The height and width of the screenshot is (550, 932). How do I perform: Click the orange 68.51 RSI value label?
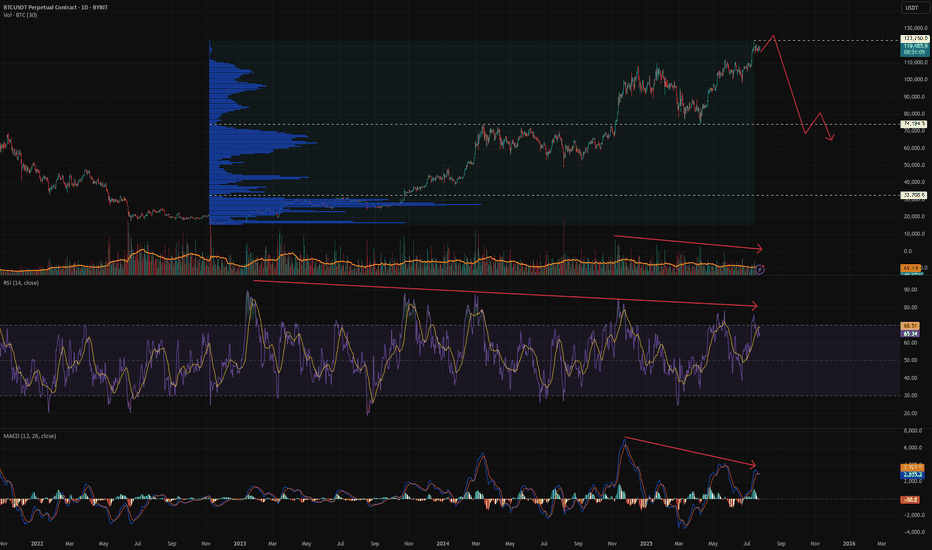(910, 326)
